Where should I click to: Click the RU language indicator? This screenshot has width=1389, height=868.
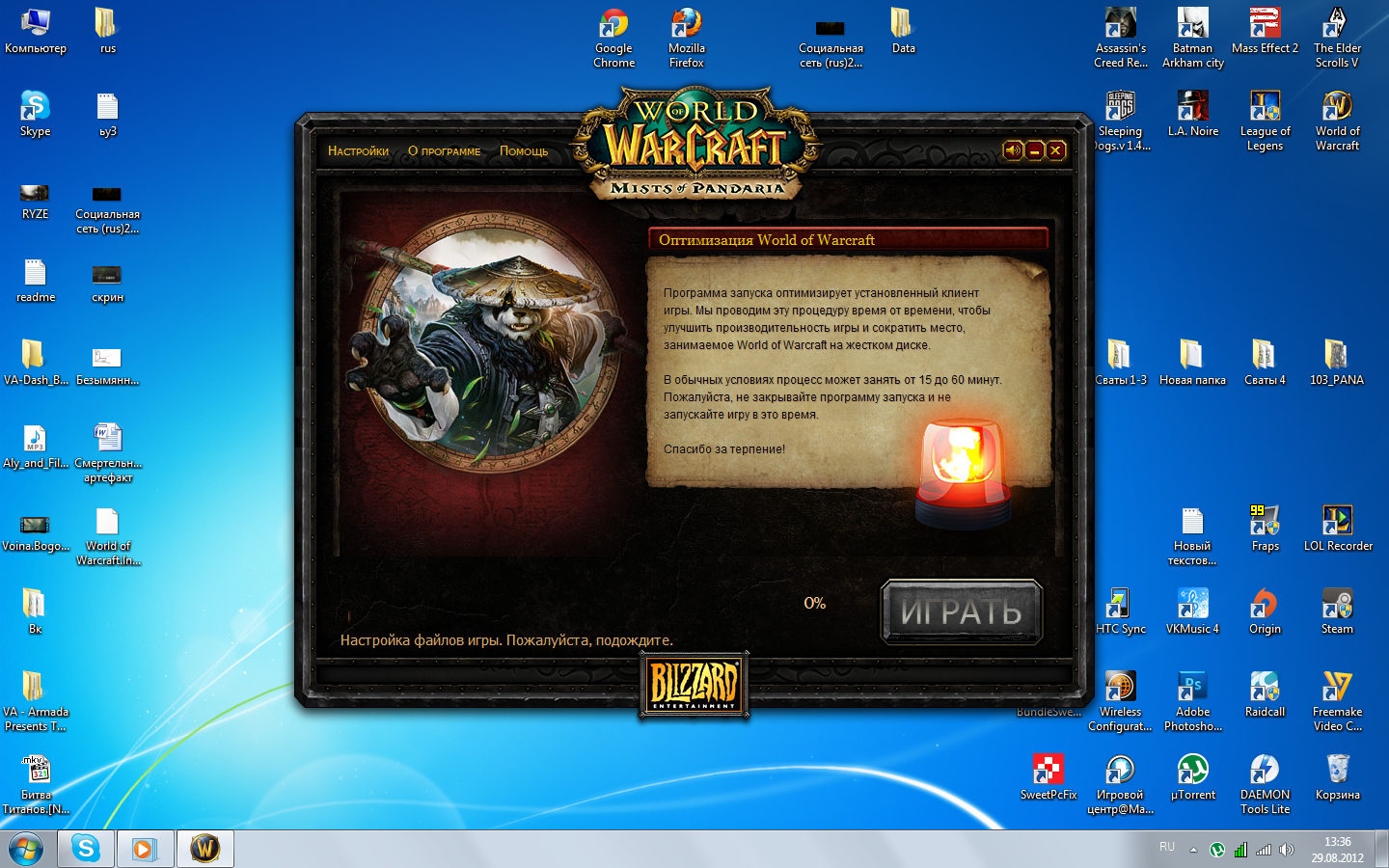pos(1167,847)
